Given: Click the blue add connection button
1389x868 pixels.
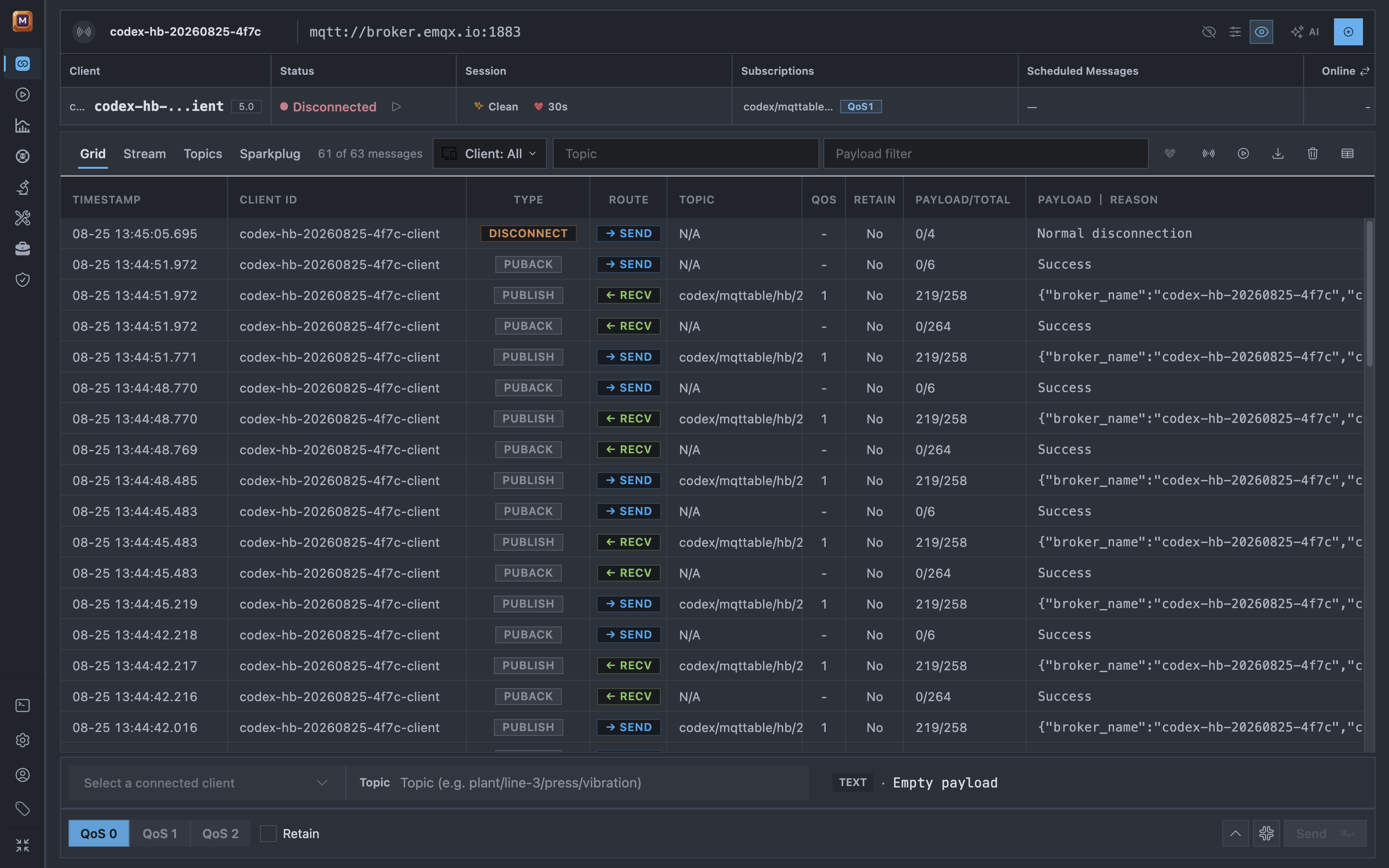Looking at the screenshot, I should pos(1348,32).
